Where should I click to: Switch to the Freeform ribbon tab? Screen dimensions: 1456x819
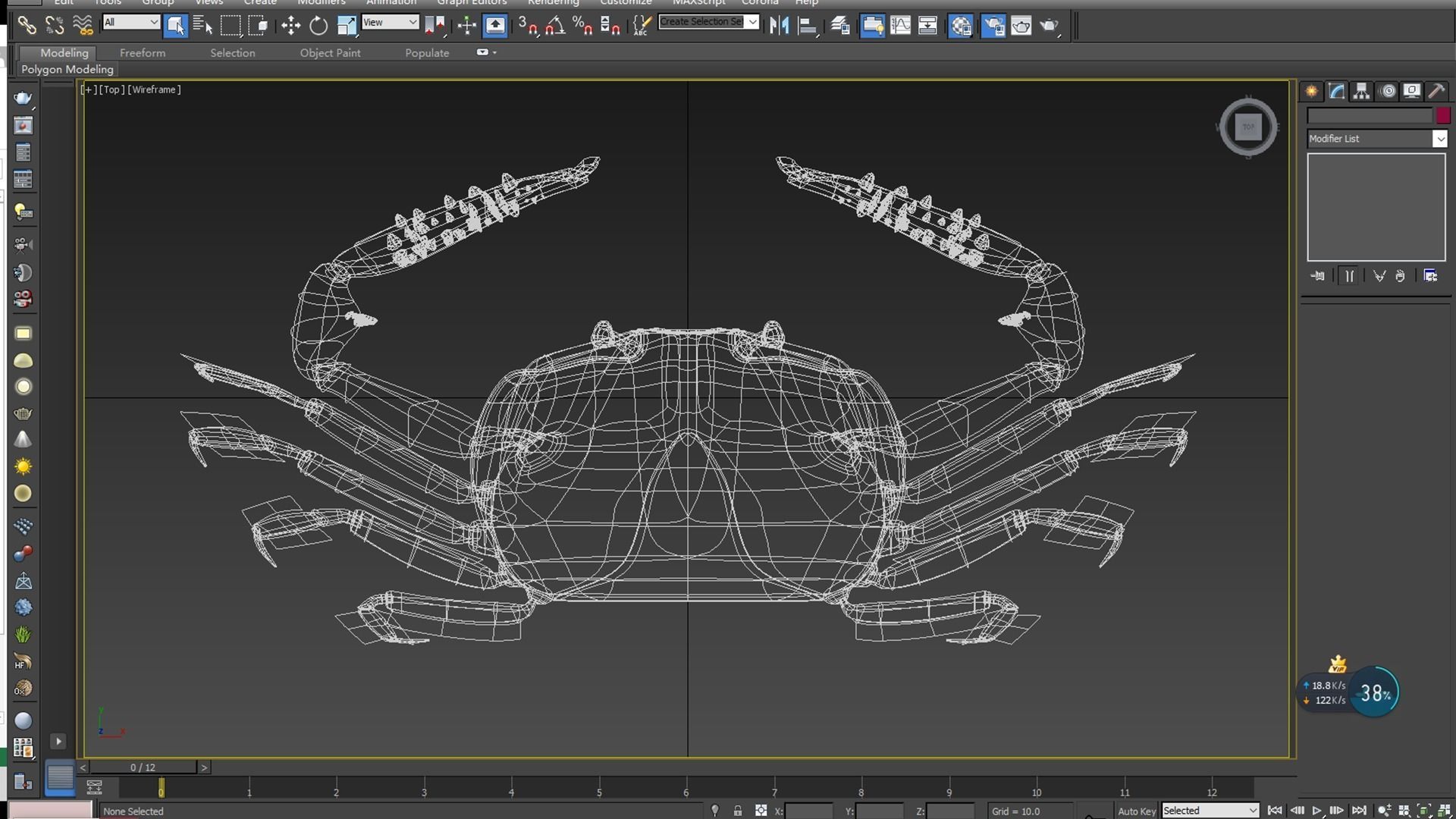point(143,52)
